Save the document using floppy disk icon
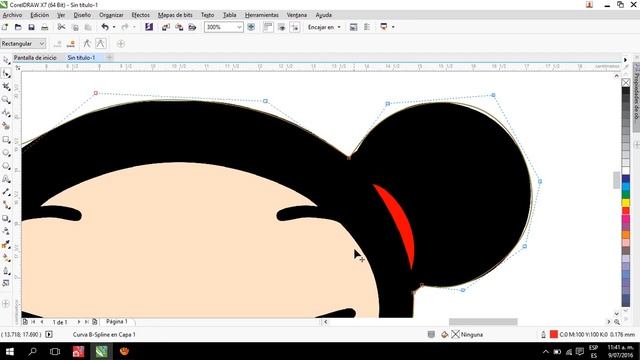This screenshot has height=360, width=640. 31,27
